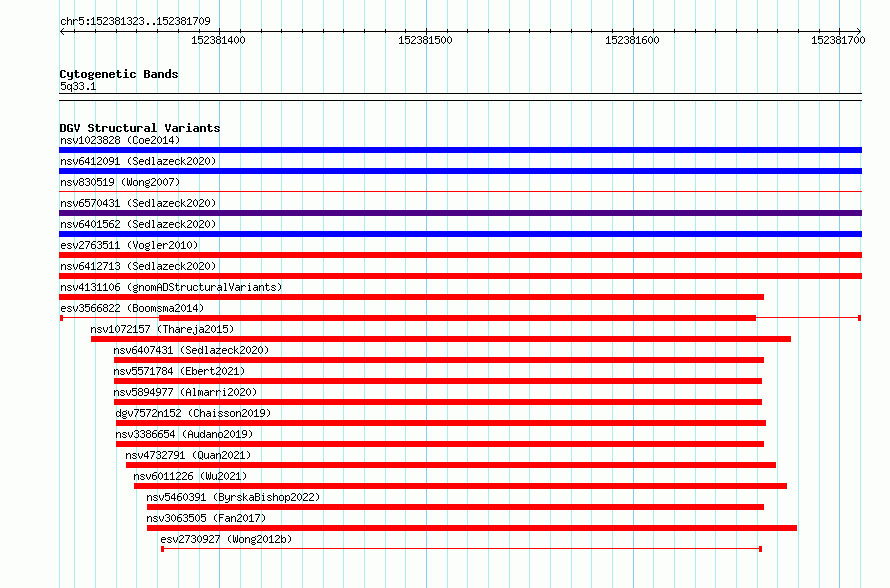Select the 5q33.1 band label
This screenshot has height=588, width=890.
[x=78, y=86]
